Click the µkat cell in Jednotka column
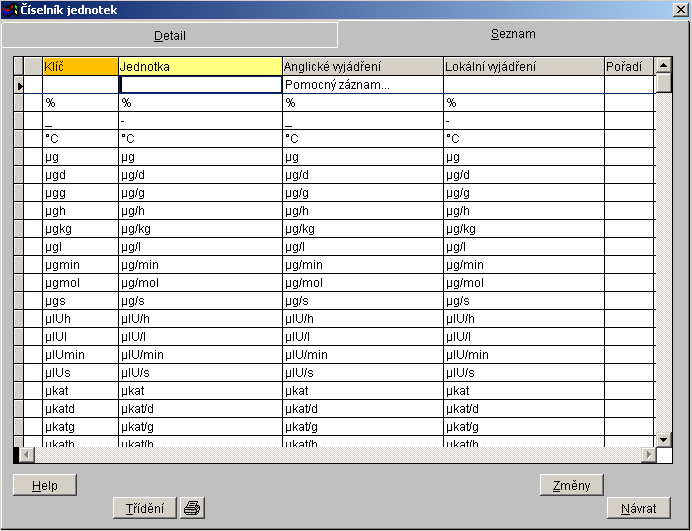Viewport: 692px width, 531px height. point(200,391)
